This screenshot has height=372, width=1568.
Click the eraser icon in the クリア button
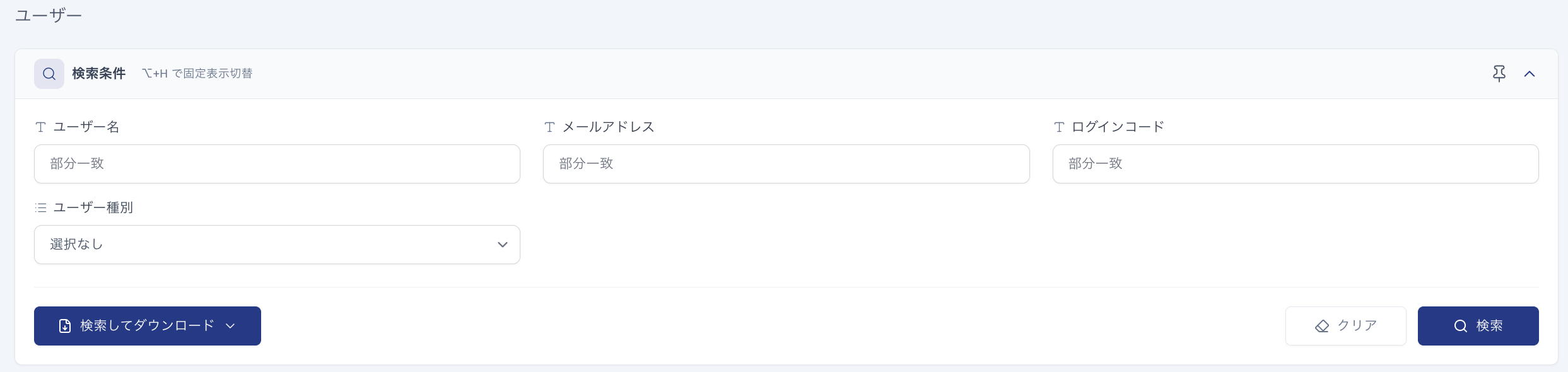point(1322,326)
